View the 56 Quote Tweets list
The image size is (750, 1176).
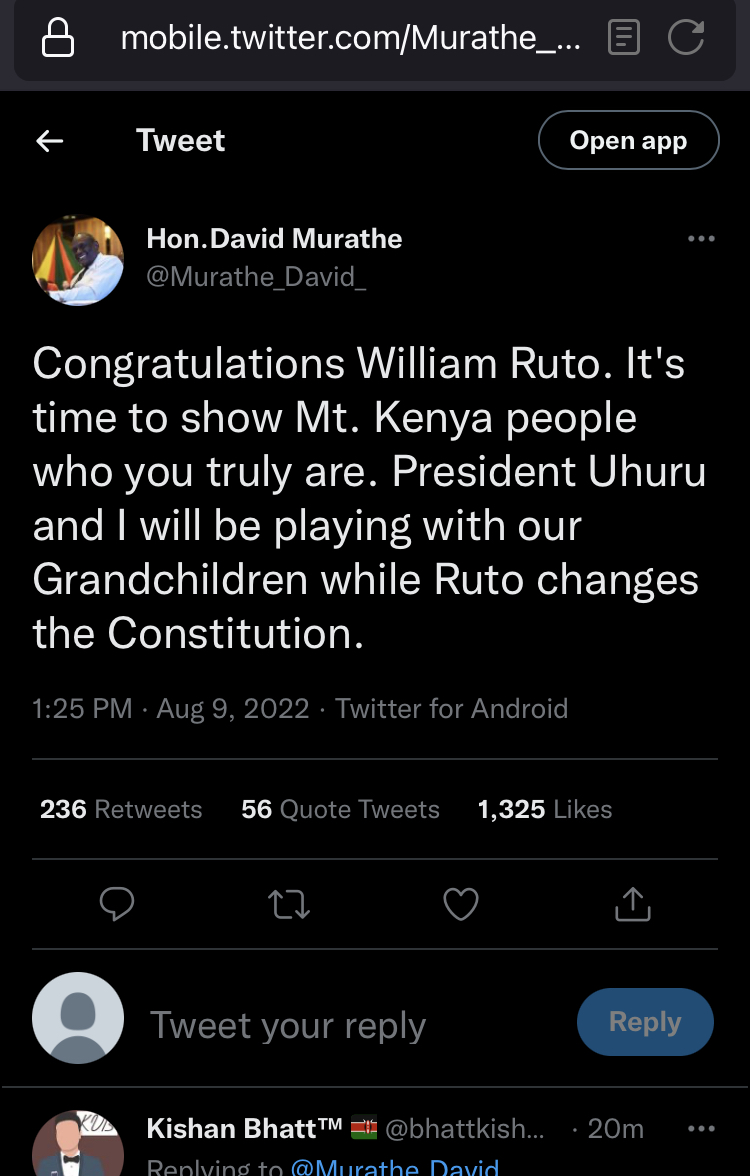[340, 809]
